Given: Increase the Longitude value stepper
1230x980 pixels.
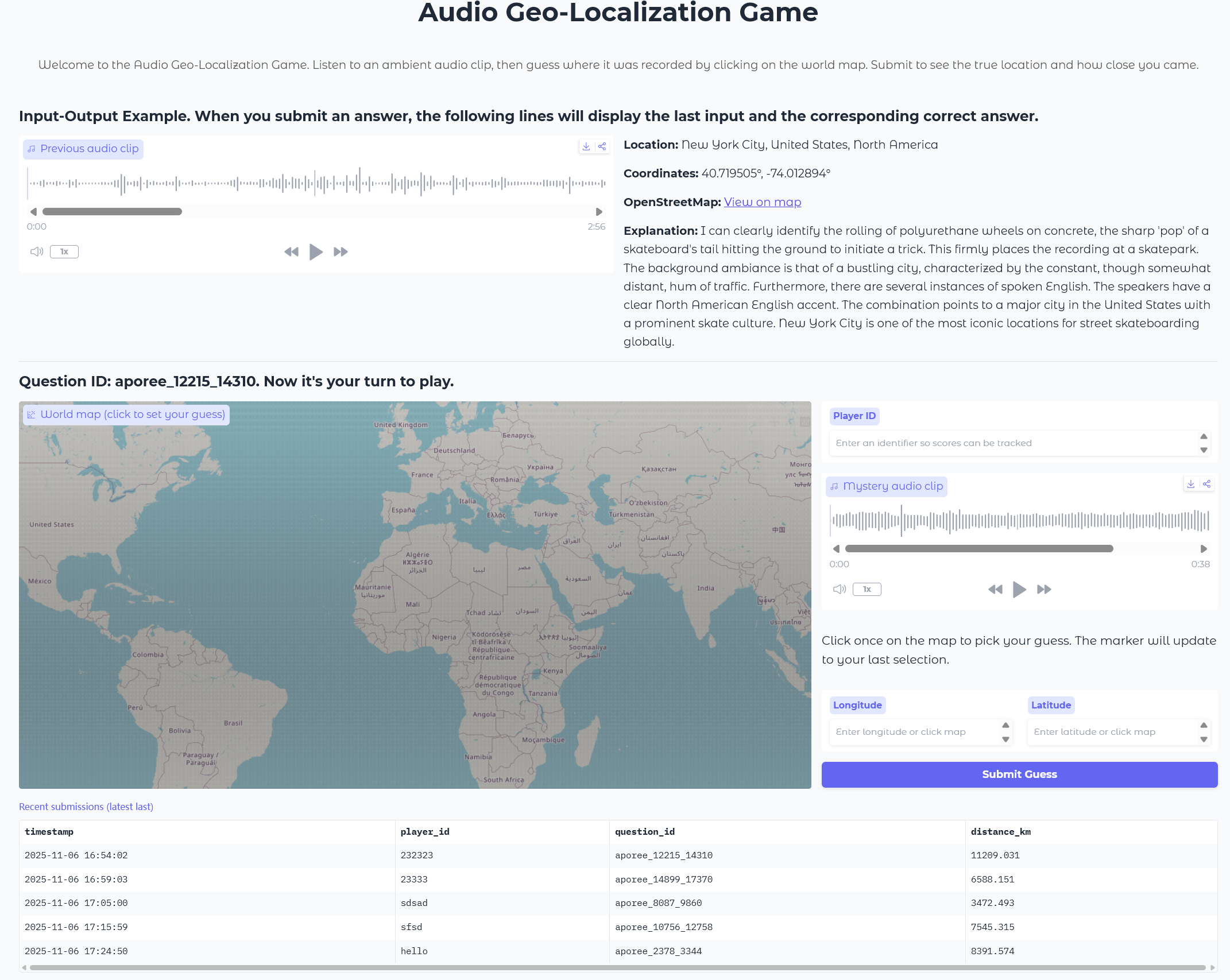Looking at the screenshot, I should tap(1005, 726).
